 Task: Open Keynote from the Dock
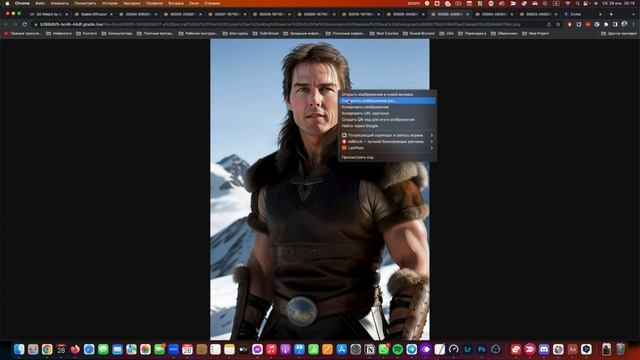point(299,349)
